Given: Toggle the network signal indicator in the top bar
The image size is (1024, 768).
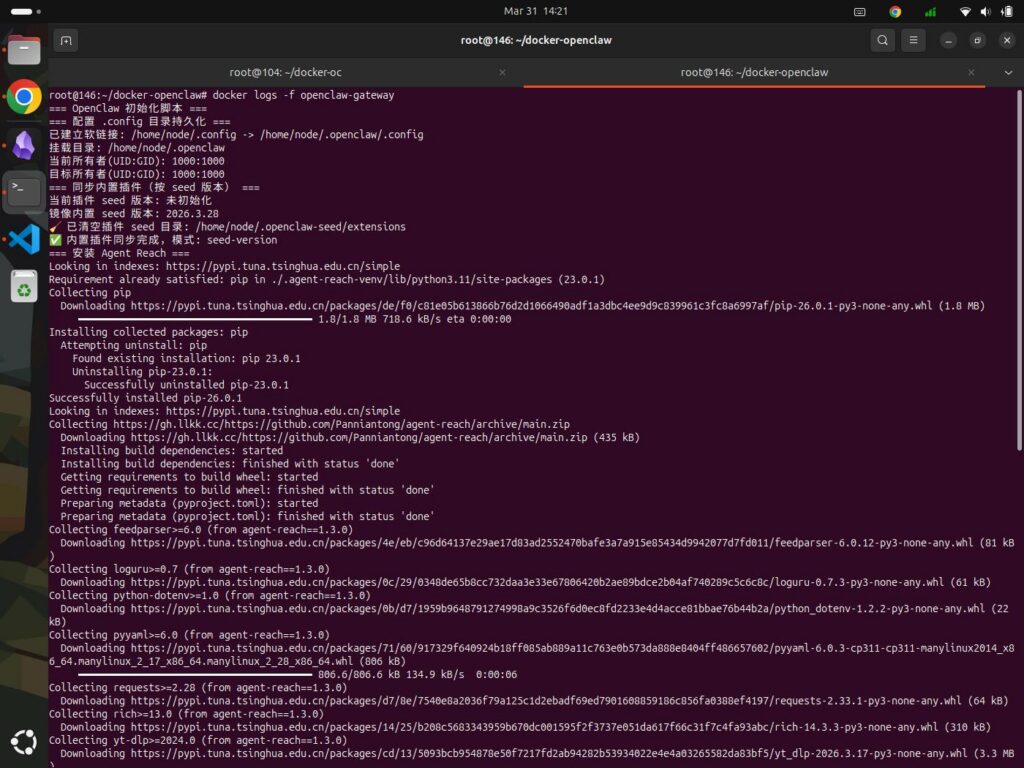Looking at the screenshot, I should point(929,12).
